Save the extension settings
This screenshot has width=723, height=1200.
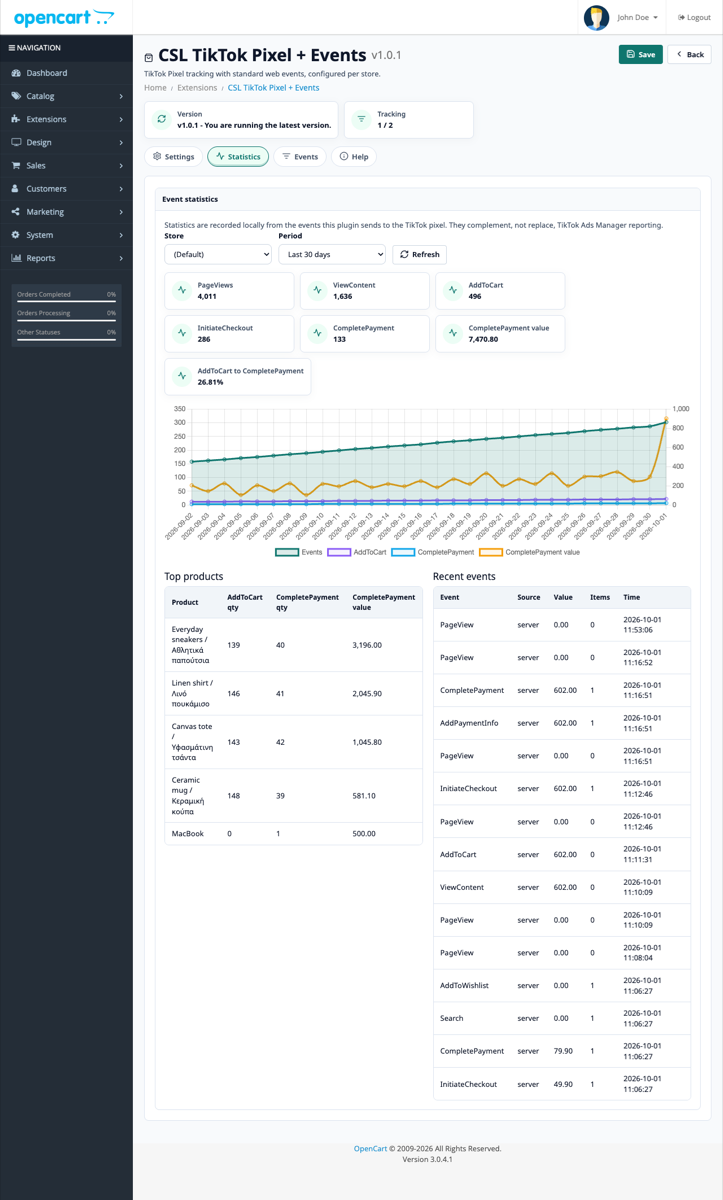[x=640, y=54]
